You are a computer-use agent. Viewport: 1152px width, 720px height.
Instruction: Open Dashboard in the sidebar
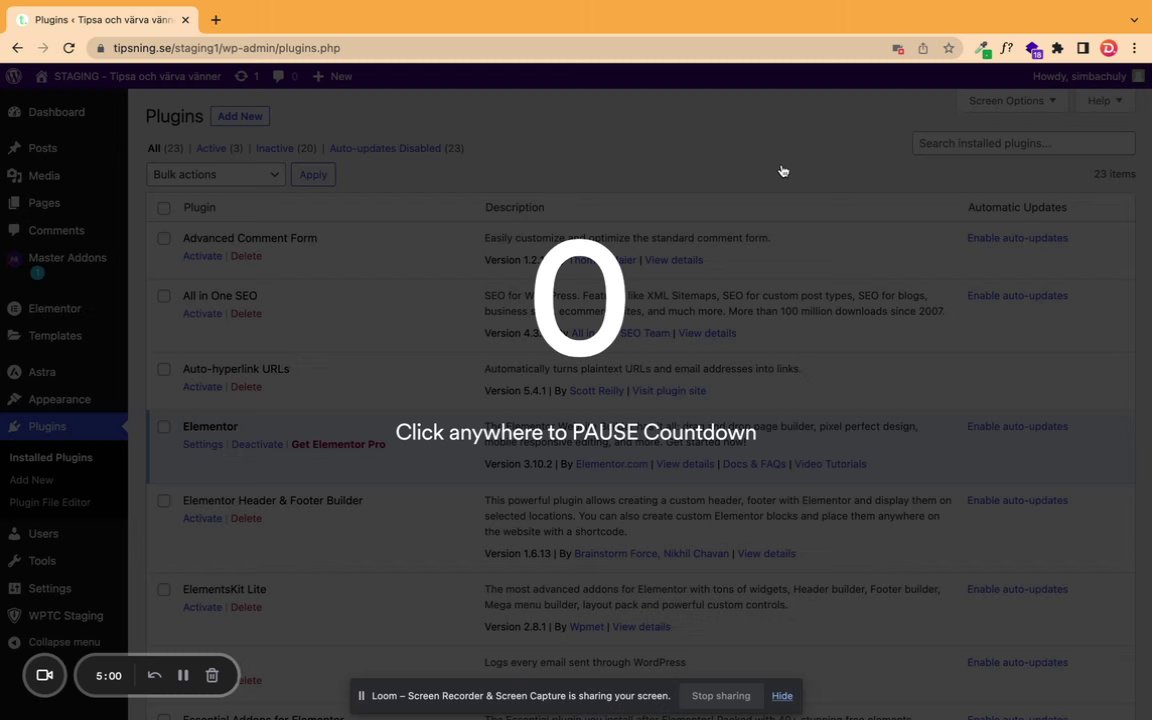click(x=57, y=112)
